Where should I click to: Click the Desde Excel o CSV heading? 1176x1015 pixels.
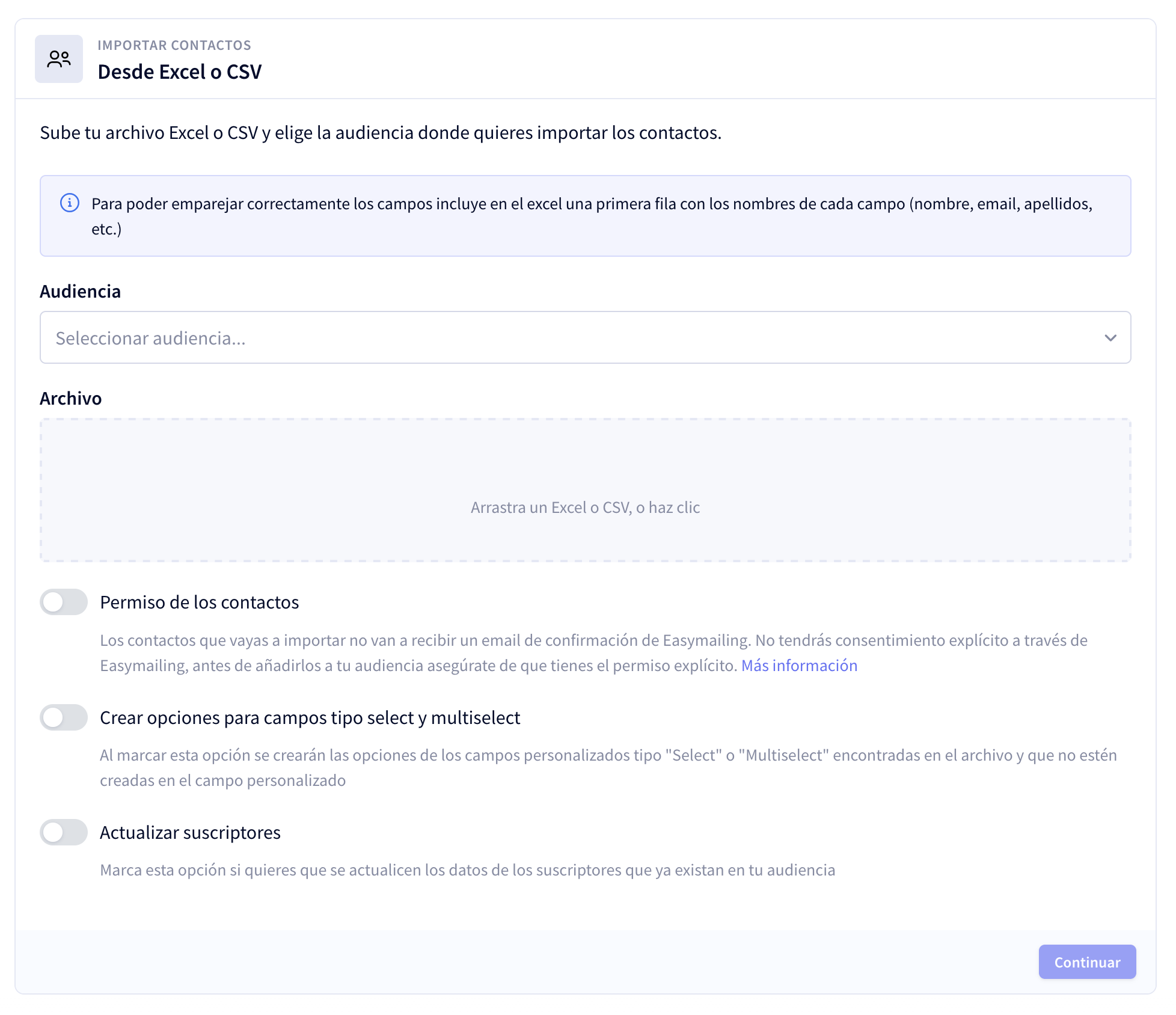(180, 72)
